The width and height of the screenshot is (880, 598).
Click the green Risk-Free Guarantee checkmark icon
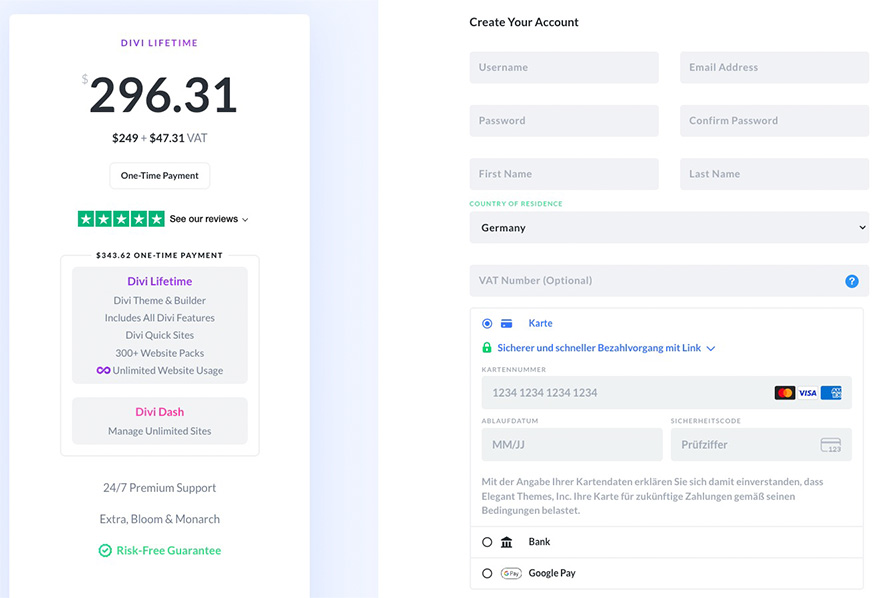click(x=105, y=551)
